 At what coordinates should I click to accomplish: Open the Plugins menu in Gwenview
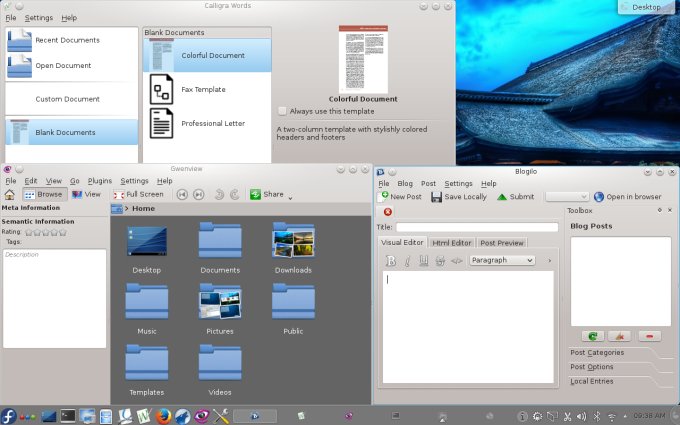[99, 181]
